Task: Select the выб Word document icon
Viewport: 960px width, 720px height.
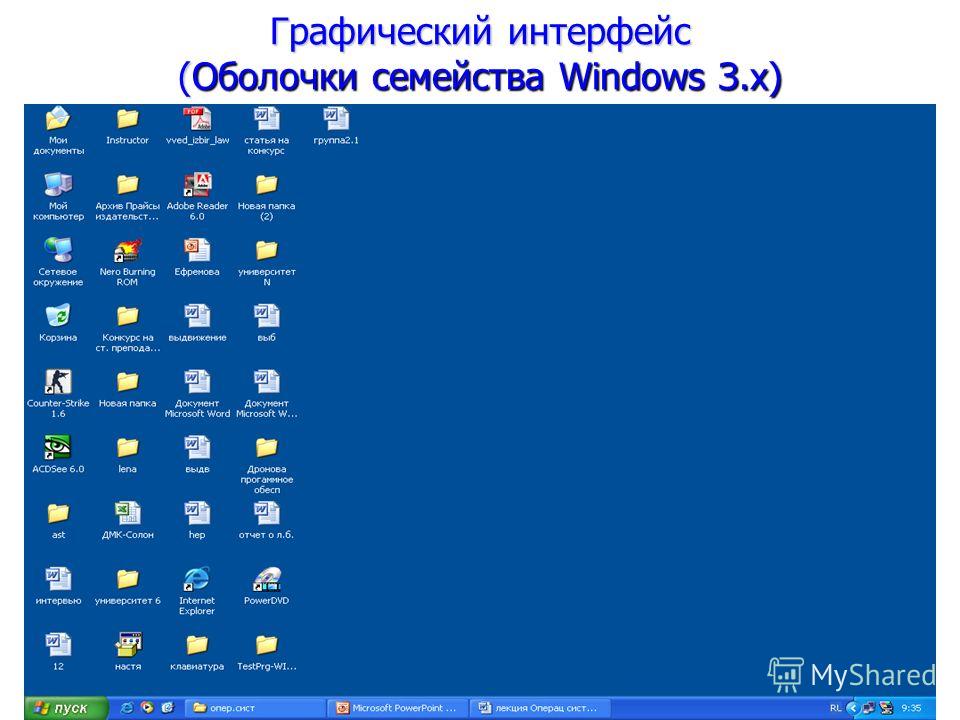Action: 266,316
